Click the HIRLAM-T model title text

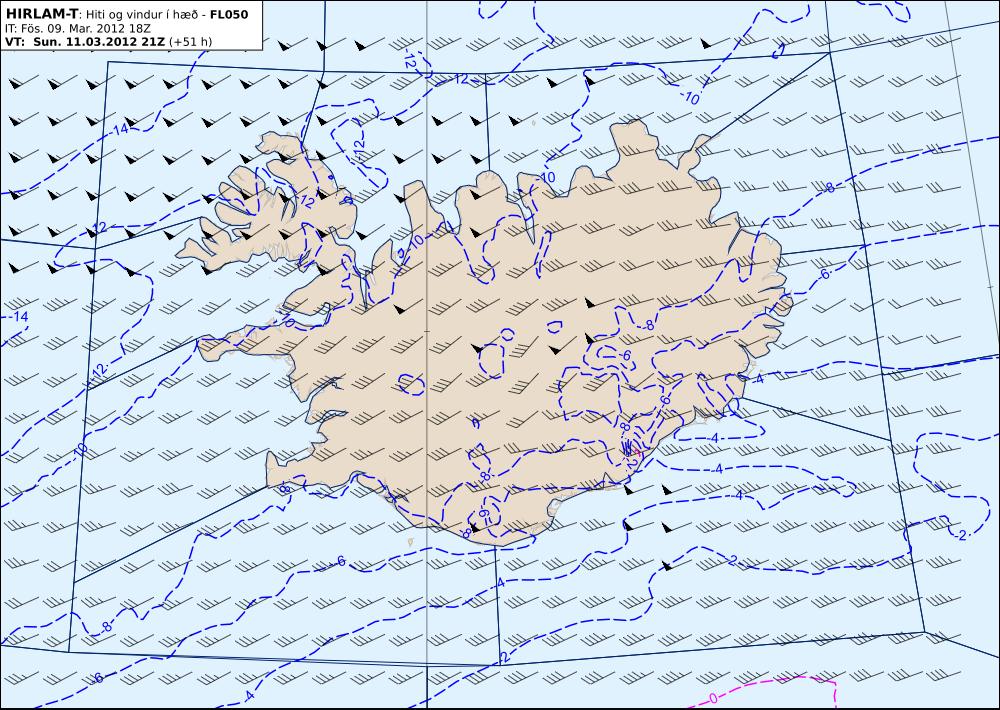(x=41, y=14)
